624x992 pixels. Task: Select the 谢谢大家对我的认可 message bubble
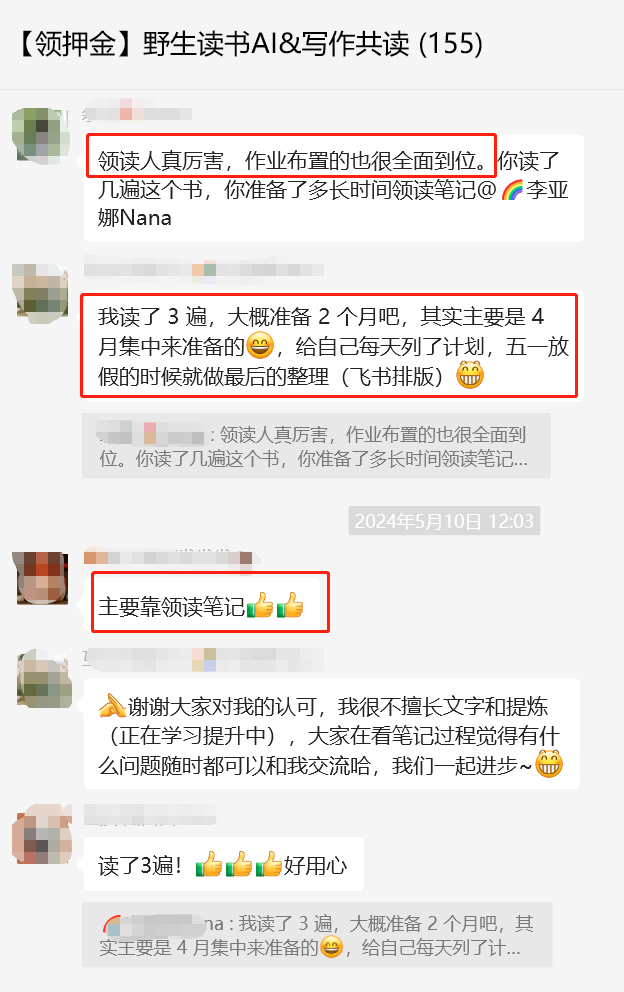[332, 734]
